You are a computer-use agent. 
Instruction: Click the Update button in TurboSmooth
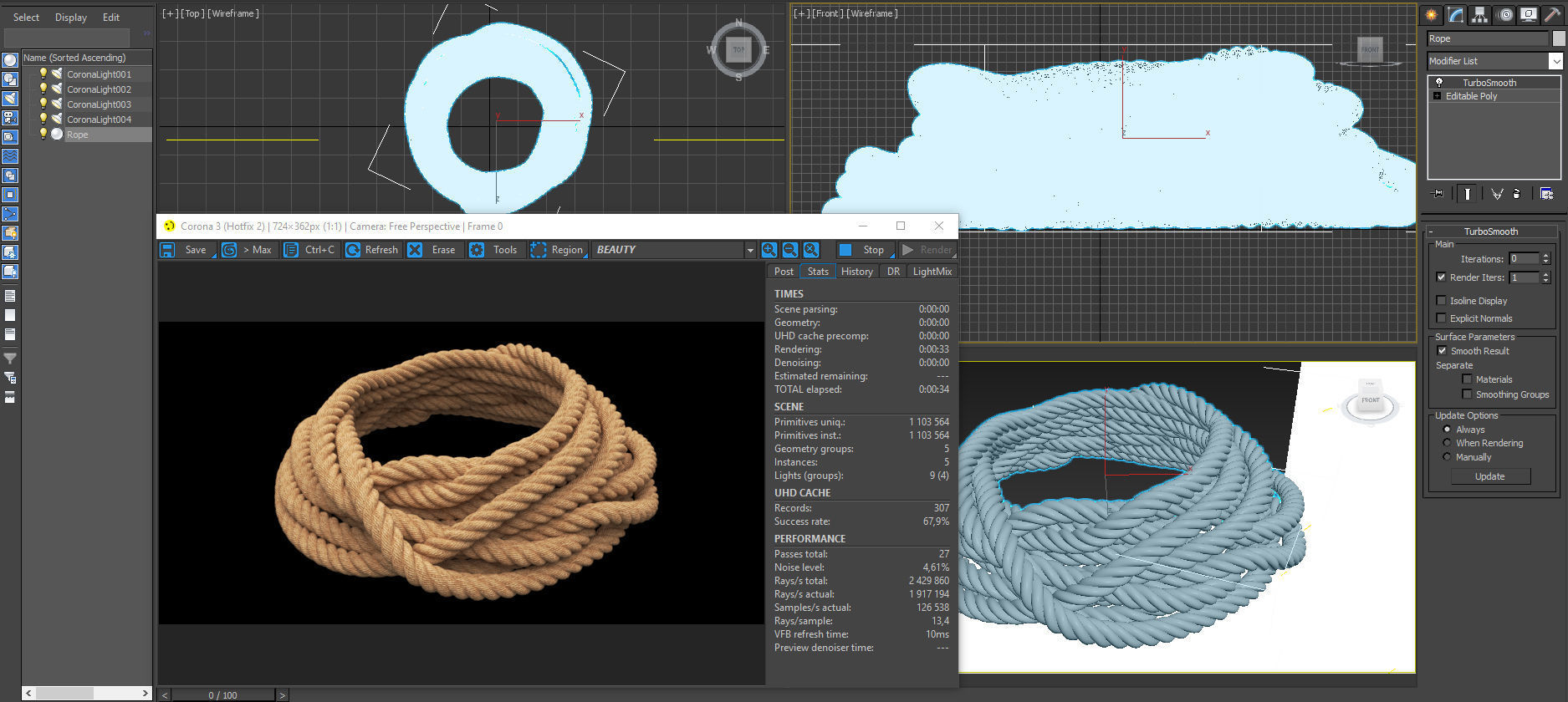(x=1490, y=476)
